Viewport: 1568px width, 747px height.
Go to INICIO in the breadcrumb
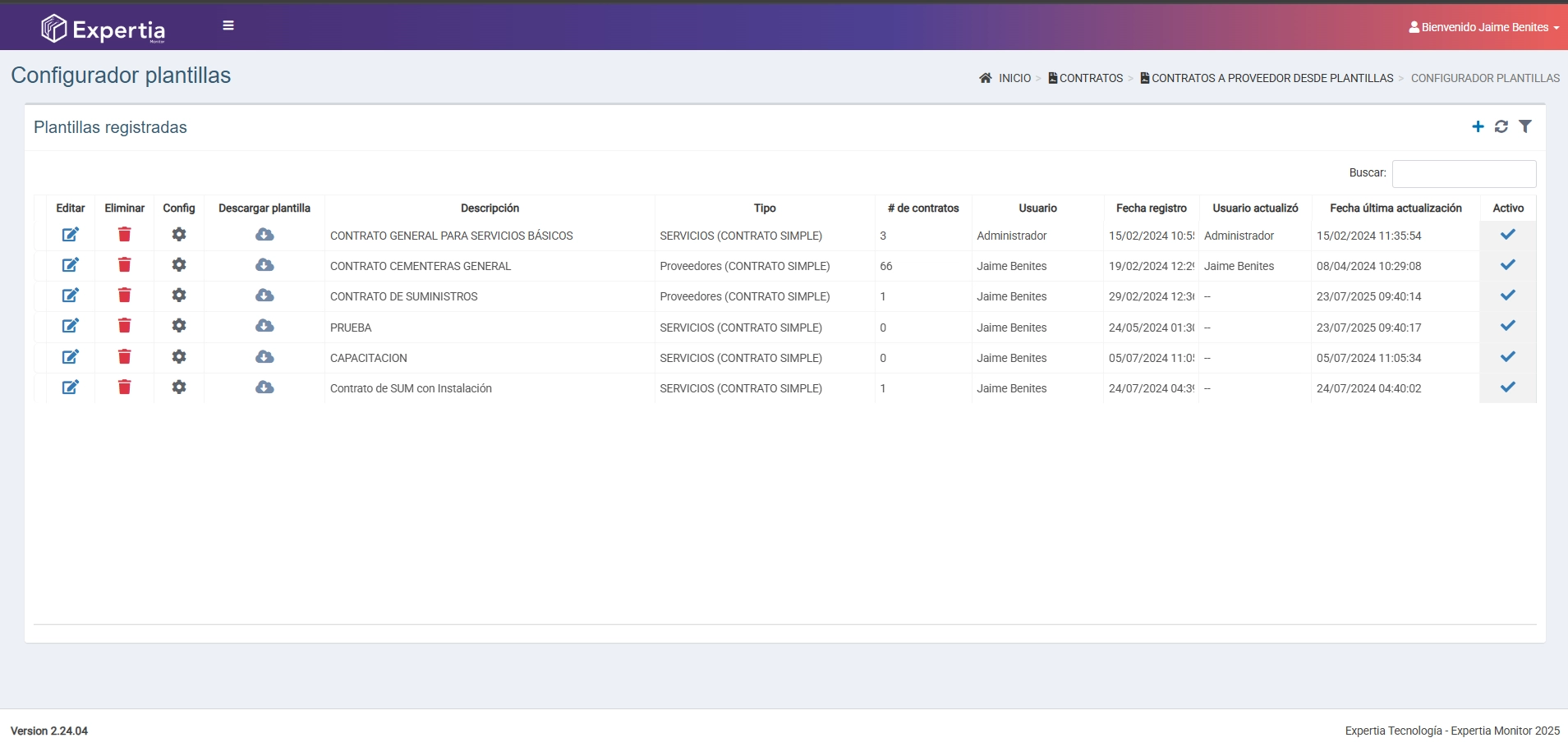click(1014, 78)
